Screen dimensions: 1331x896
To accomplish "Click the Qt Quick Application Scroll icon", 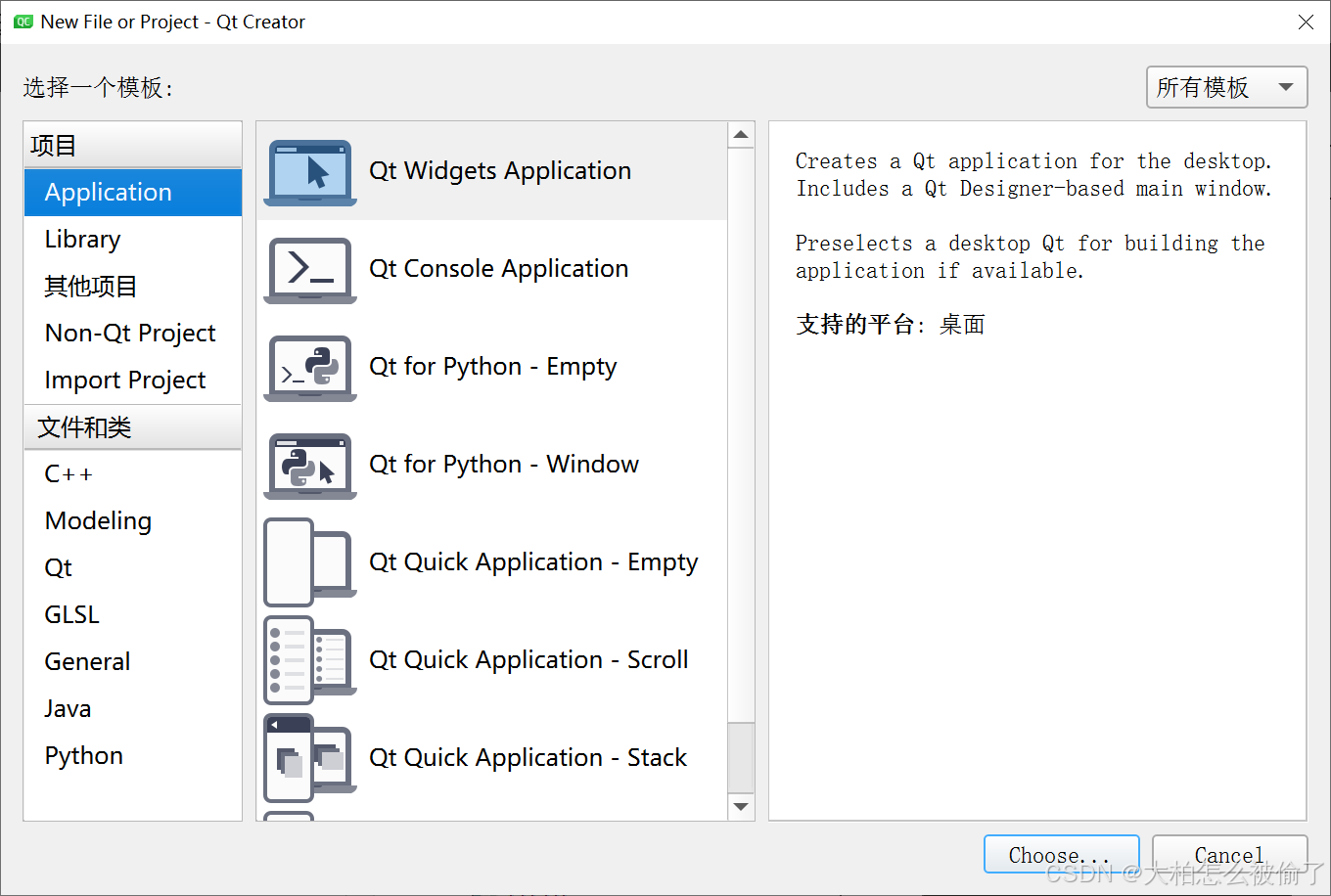I will 309,660.
